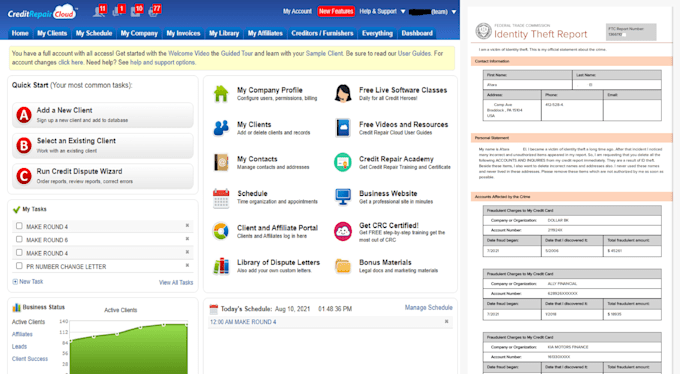Viewport: 680px width, 374px height.
Task: Open the notification icon showing 1
Action: (118, 10)
